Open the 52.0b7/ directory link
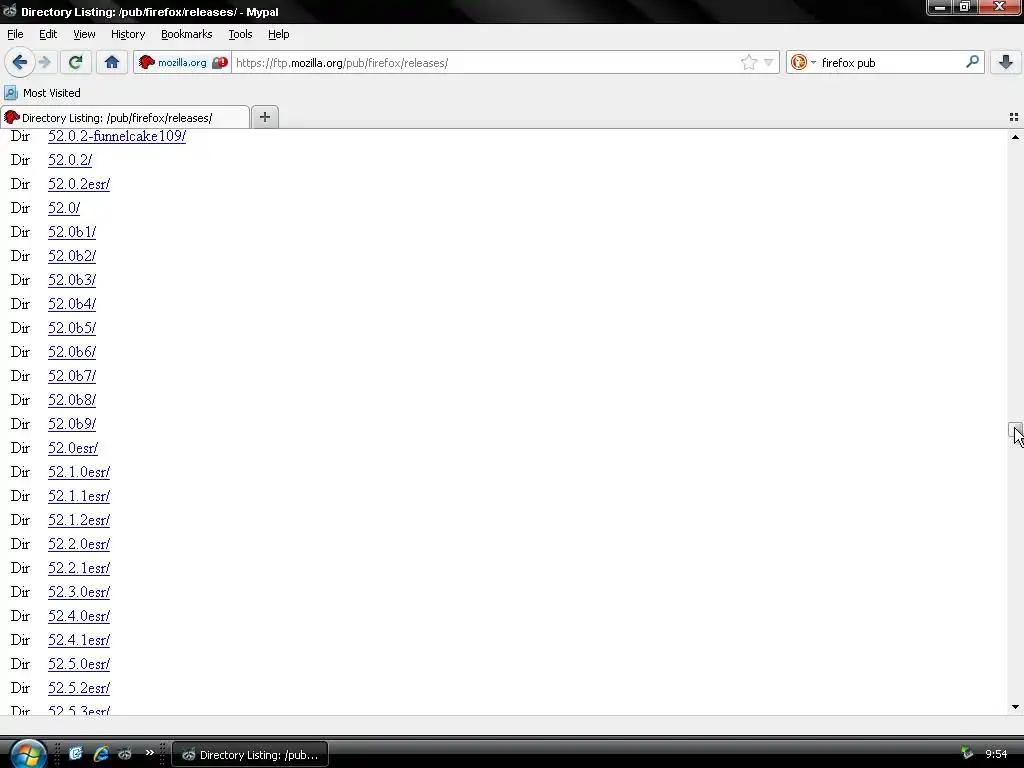 tap(72, 376)
